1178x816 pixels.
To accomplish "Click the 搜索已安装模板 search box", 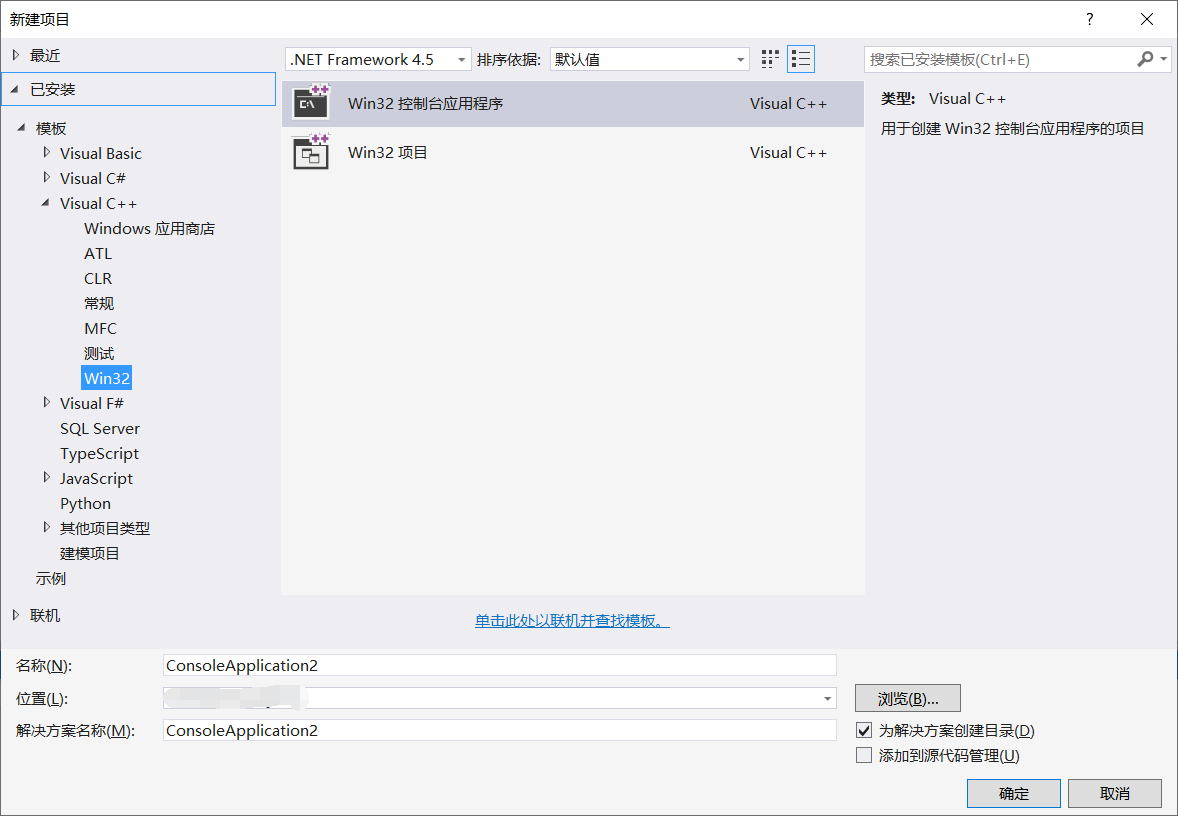I will [999, 59].
